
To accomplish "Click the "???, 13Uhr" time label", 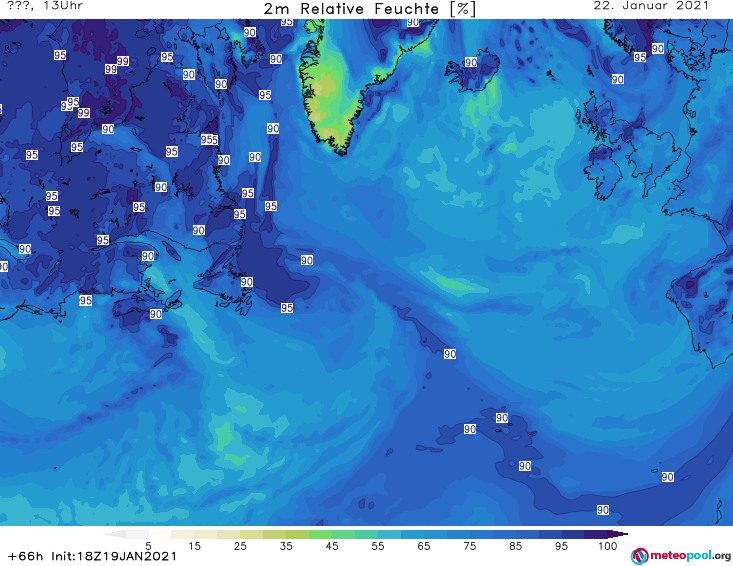I will (x=45, y=6).
